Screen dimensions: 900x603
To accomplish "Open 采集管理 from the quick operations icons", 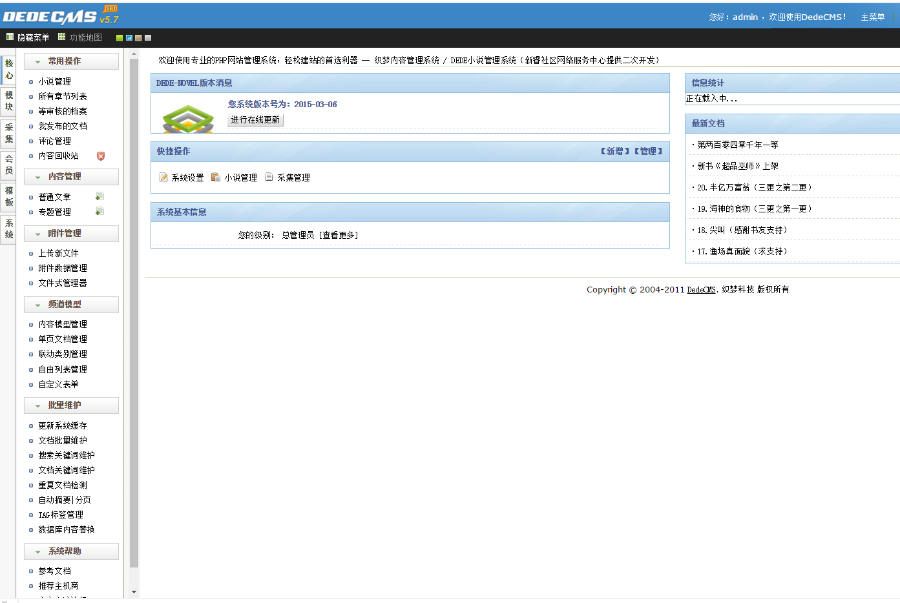I will coord(269,176).
